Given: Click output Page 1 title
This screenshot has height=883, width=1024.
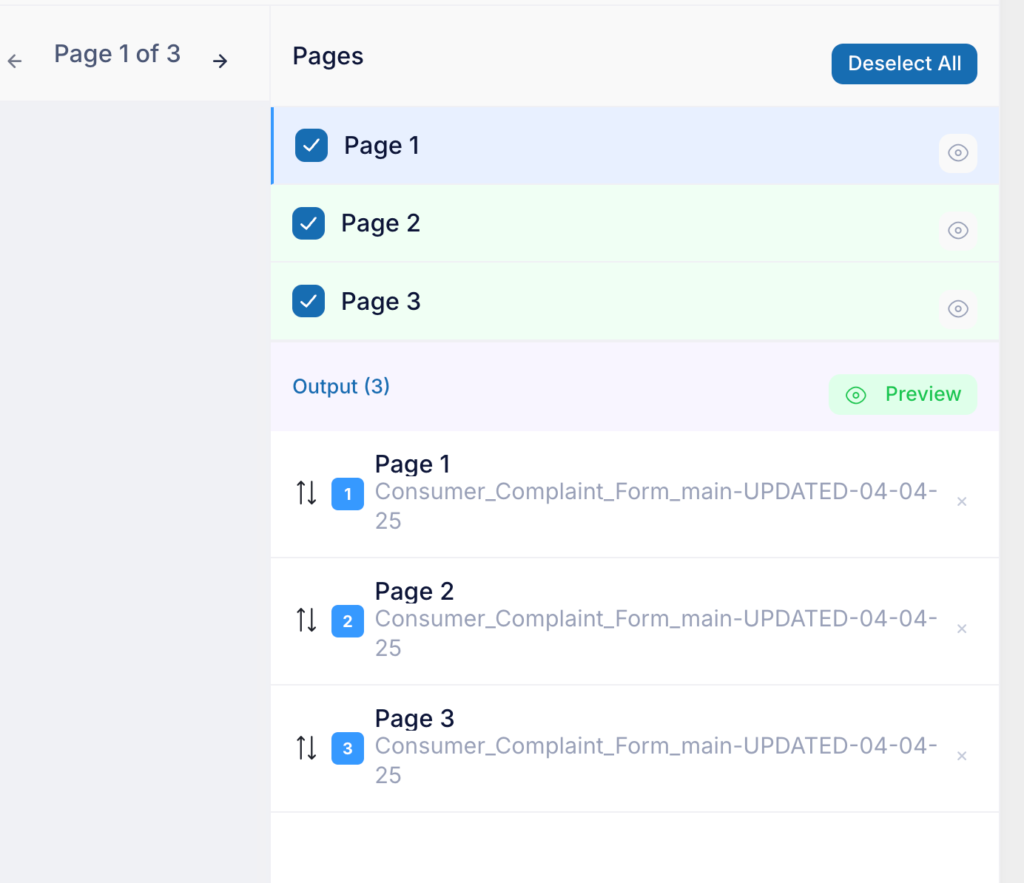Looking at the screenshot, I should pyautogui.click(x=413, y=464).
